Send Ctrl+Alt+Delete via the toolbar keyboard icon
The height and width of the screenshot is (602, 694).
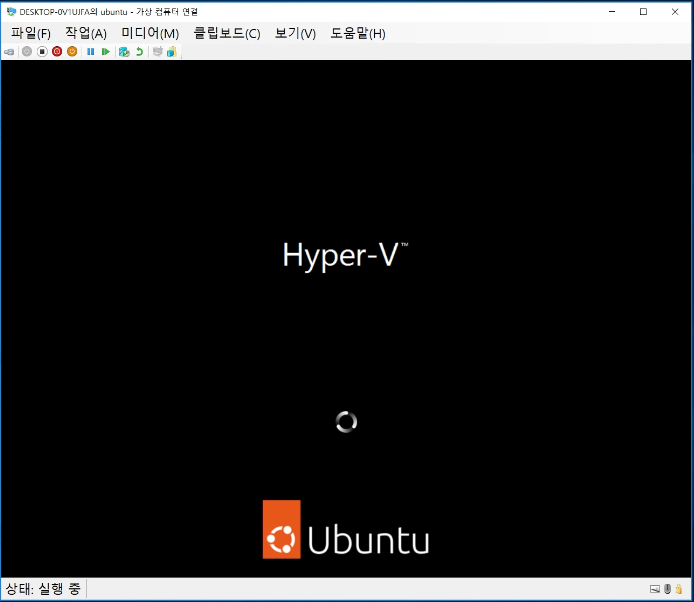(9, 52)
